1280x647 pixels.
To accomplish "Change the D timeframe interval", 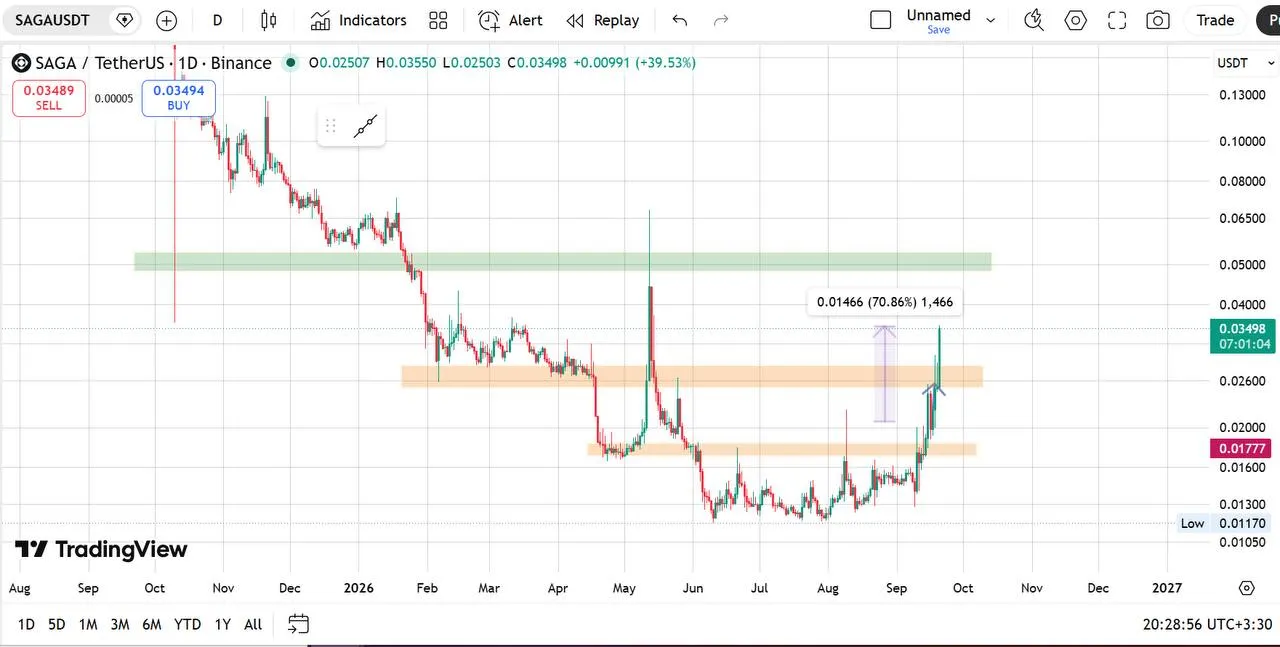I will (217, 20).
